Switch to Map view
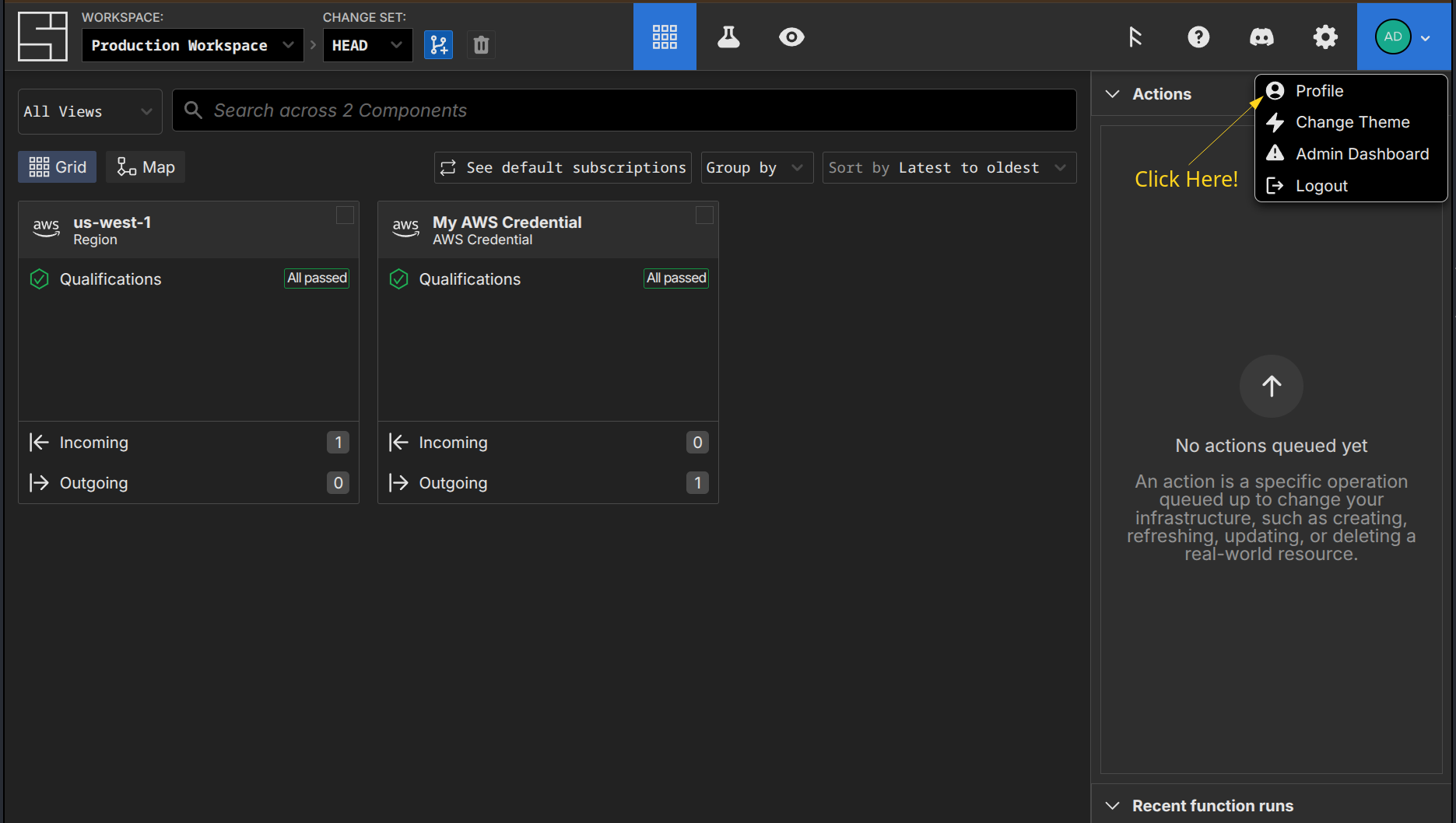 click(146, 167)
